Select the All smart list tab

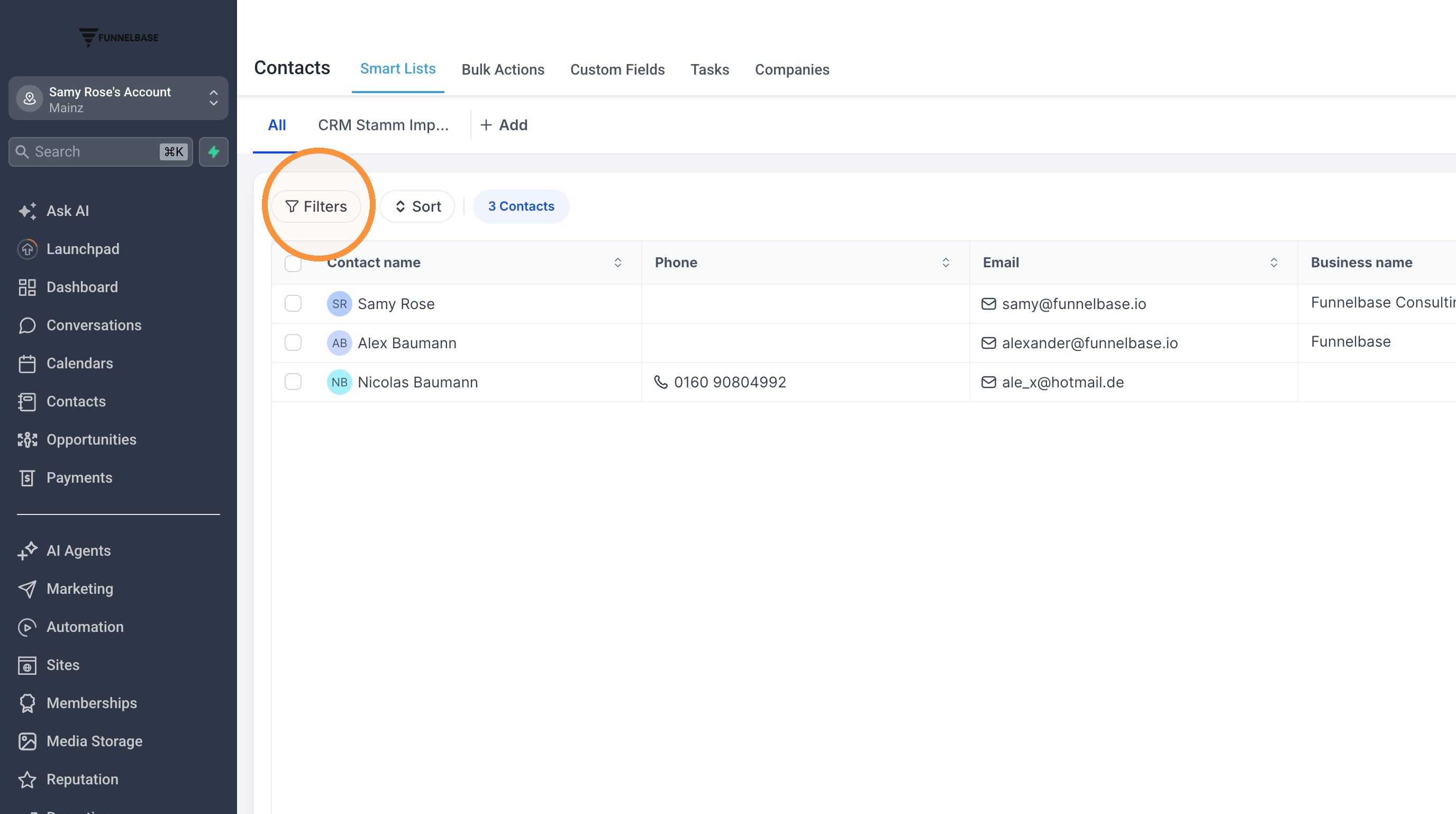click(x=276, y=125)
